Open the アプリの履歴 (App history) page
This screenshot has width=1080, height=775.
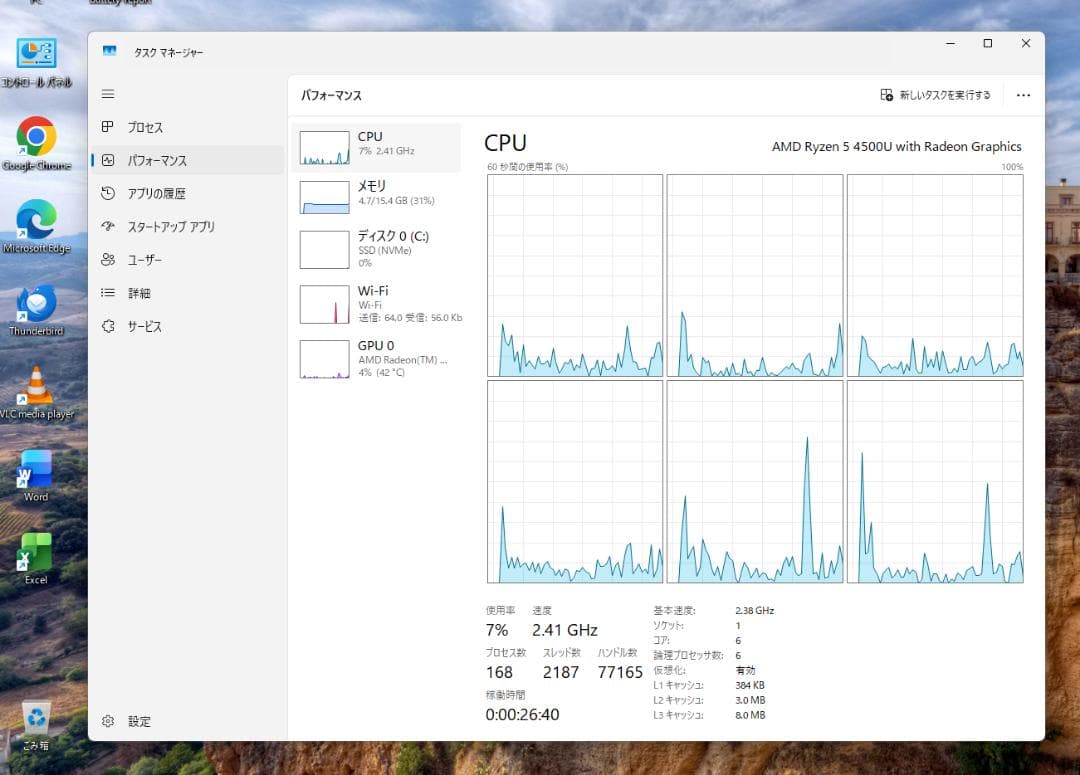pos(152,193)
